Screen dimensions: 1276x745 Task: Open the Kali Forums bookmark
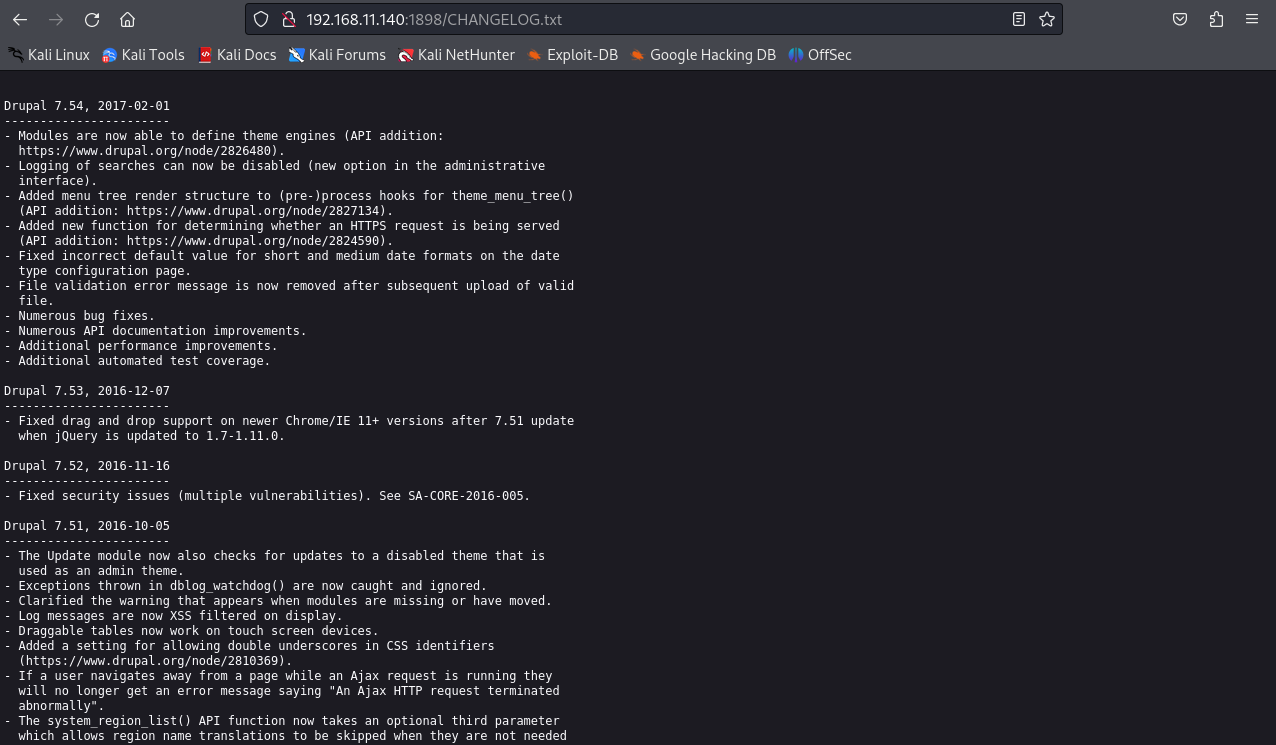point(337,55)
